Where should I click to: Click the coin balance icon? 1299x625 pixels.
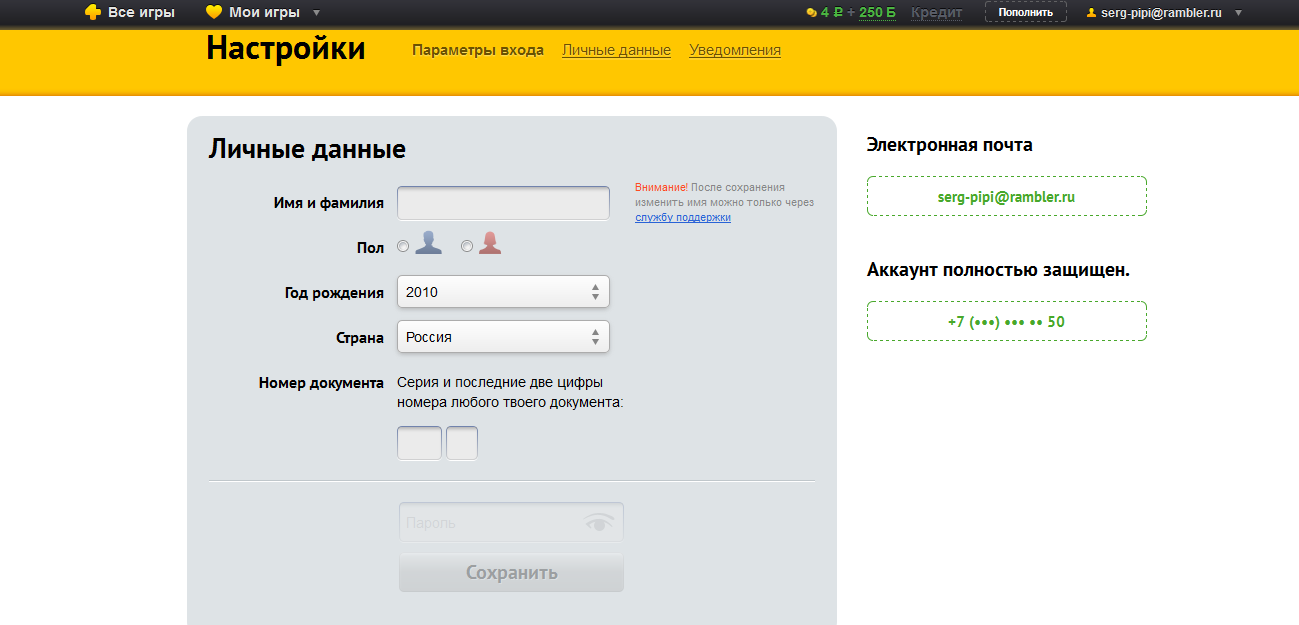coord(812,13)
